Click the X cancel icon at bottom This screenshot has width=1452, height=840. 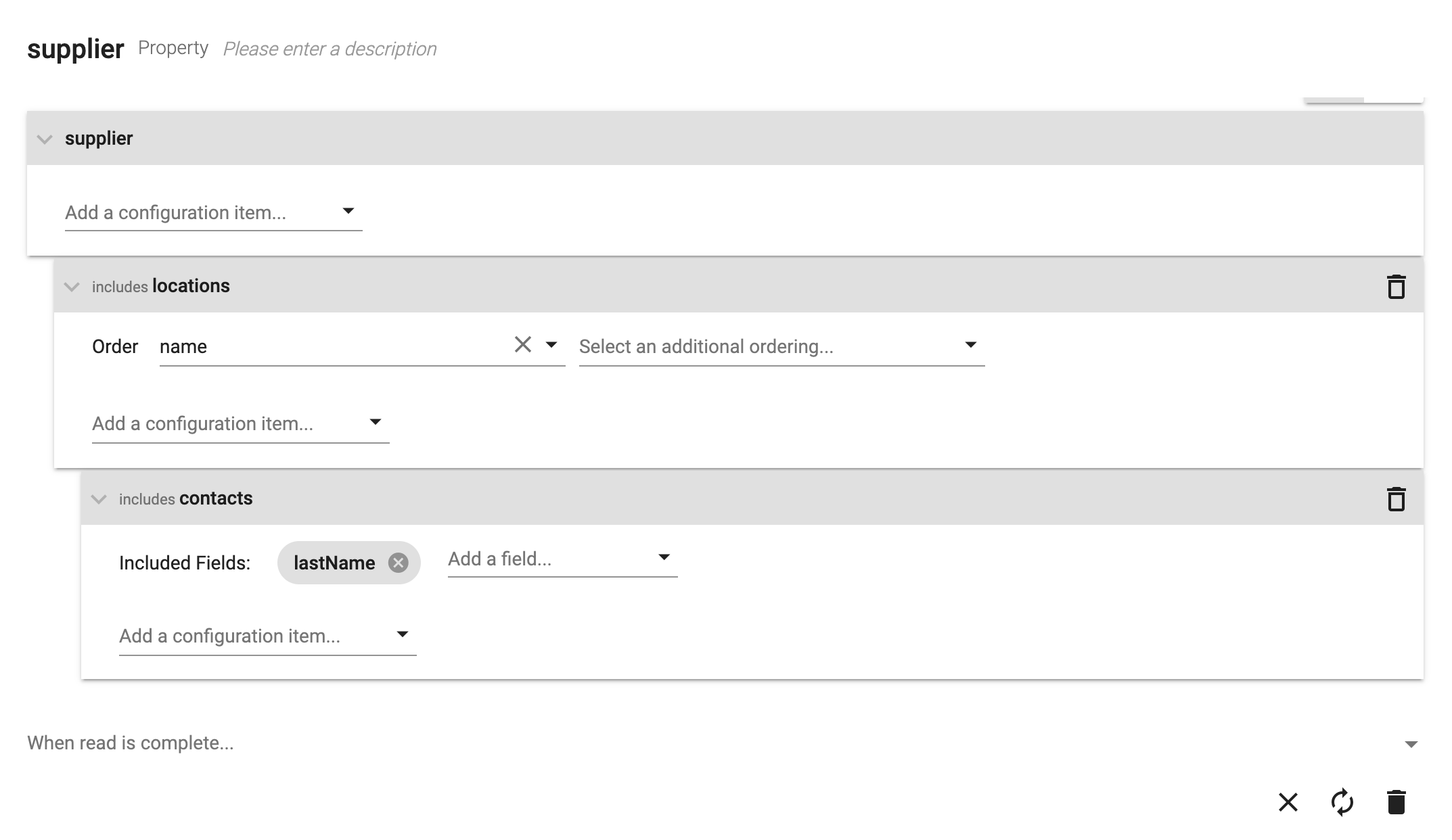click(x=1288, y=802)
